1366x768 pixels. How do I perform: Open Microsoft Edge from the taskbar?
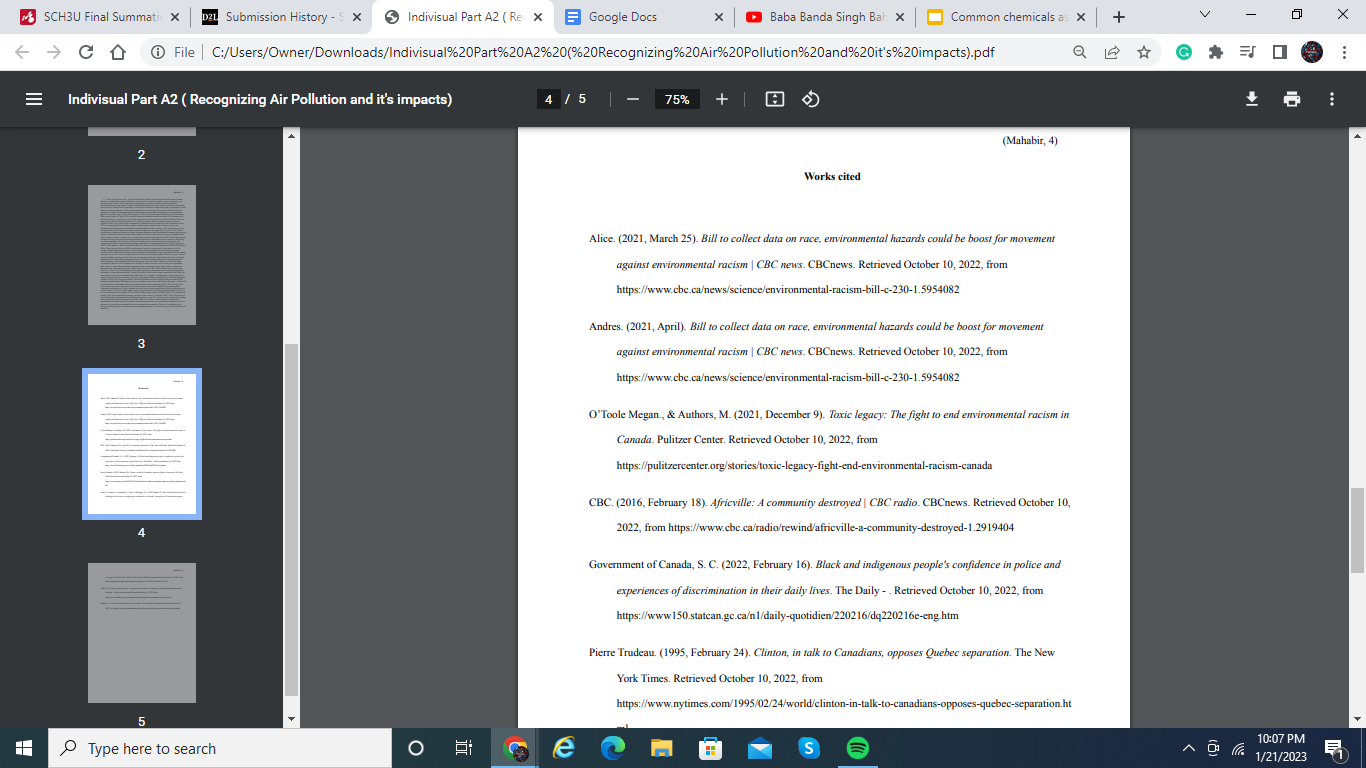click(612, 748)
